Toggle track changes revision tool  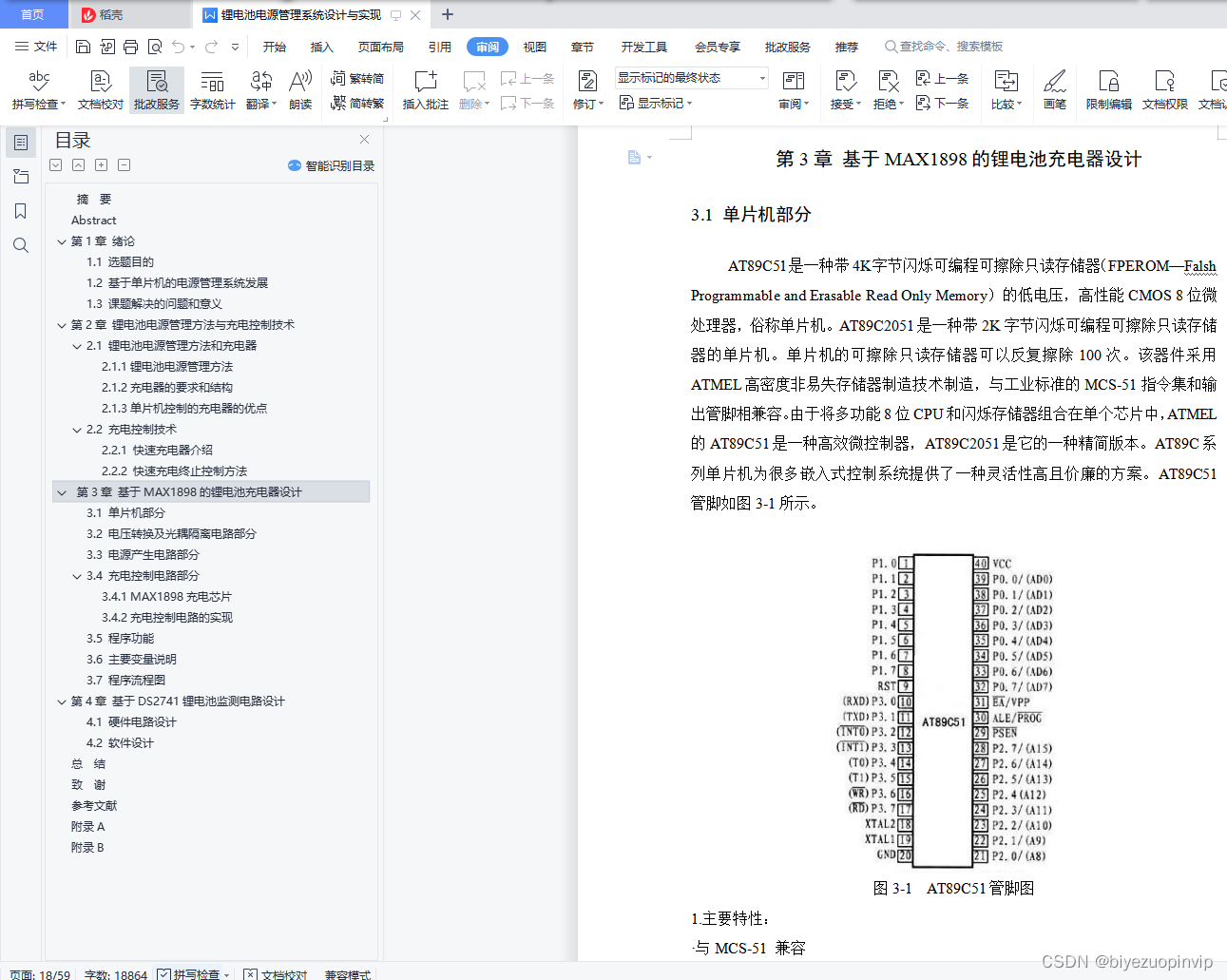587,90
